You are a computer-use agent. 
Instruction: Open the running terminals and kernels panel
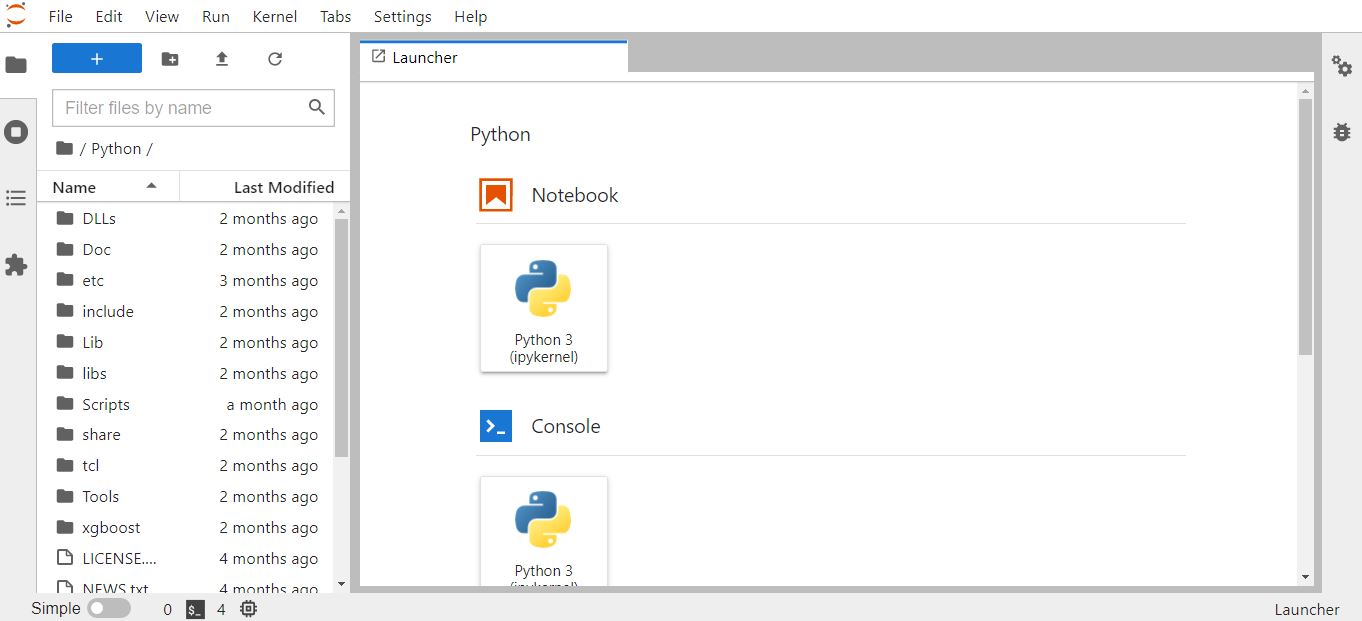(x=17, y=131)
